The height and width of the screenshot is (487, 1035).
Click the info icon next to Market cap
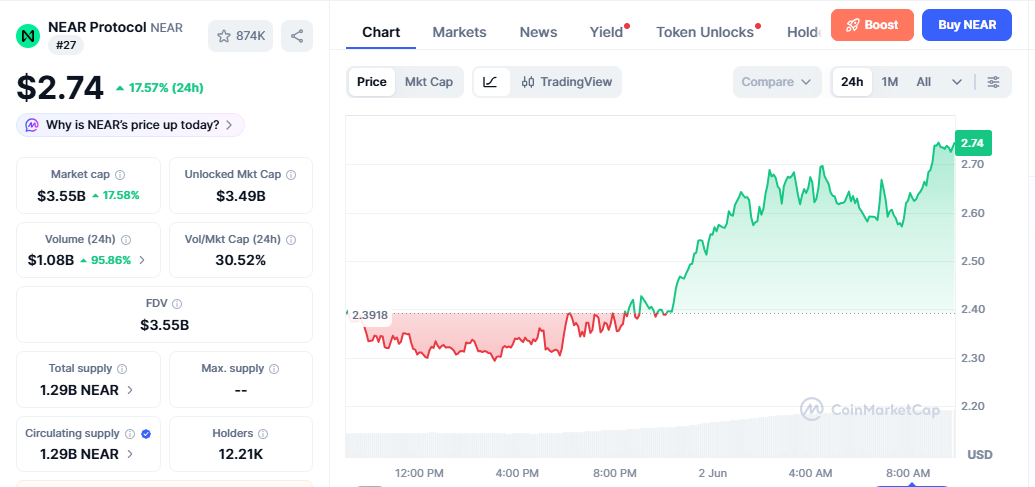[120, 175]
